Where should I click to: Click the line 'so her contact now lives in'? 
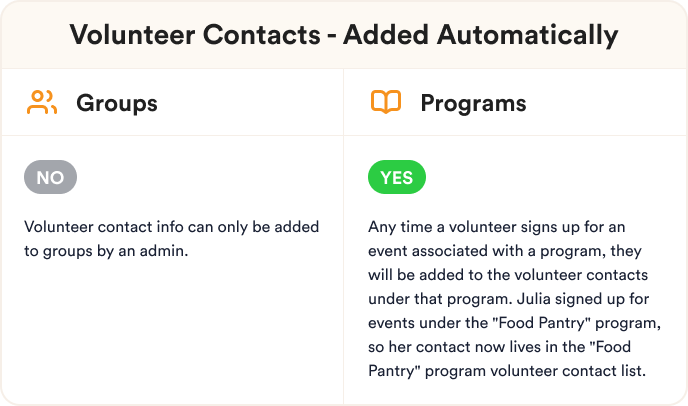pos(499,347)
